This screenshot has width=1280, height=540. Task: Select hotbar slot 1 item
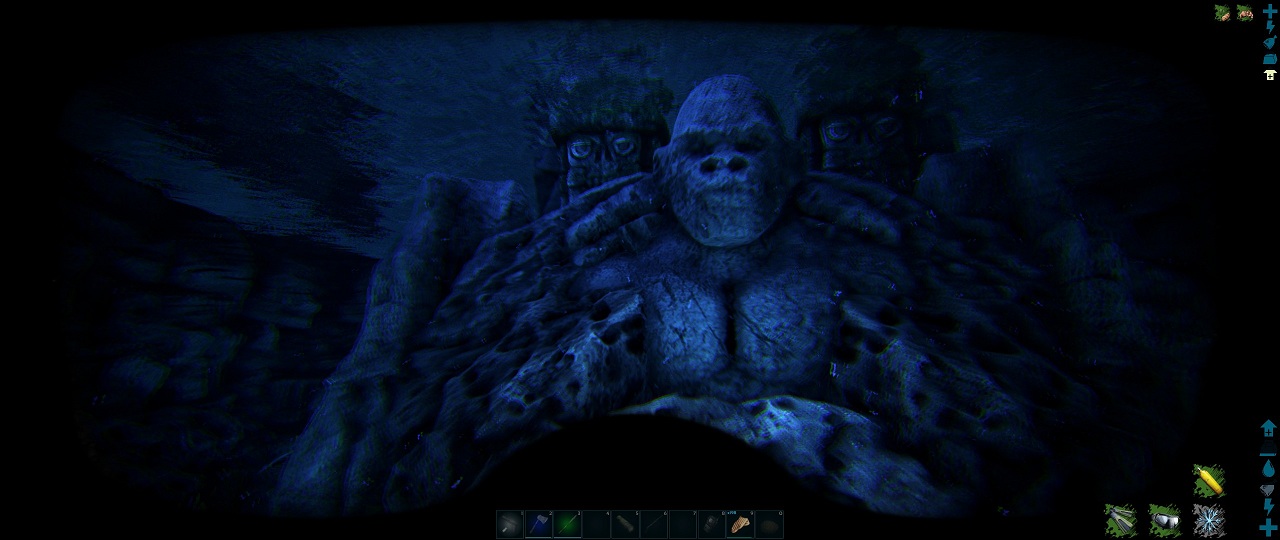(510, 524)
